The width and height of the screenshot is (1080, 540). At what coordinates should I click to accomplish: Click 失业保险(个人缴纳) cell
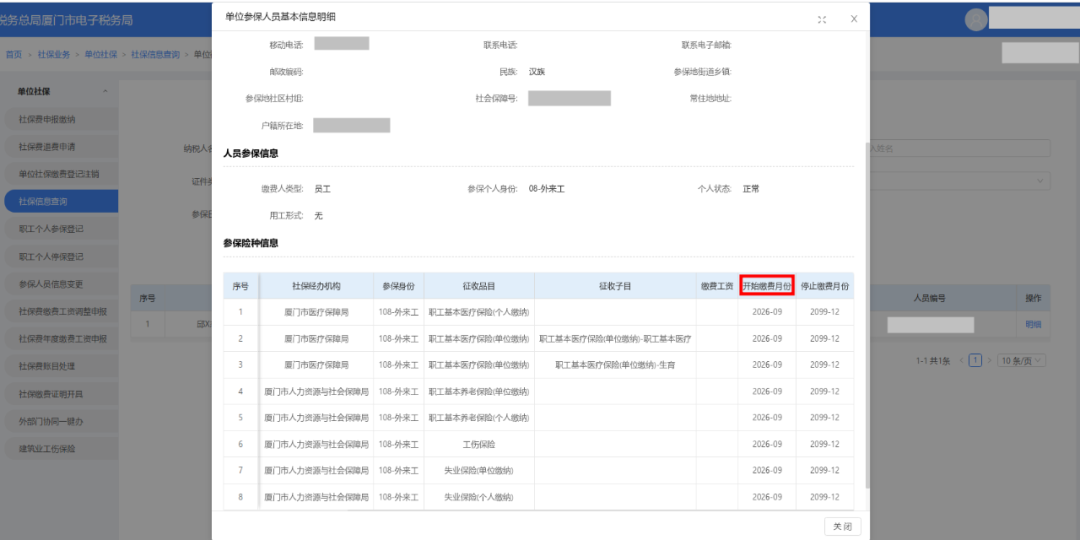pos(479,497)
